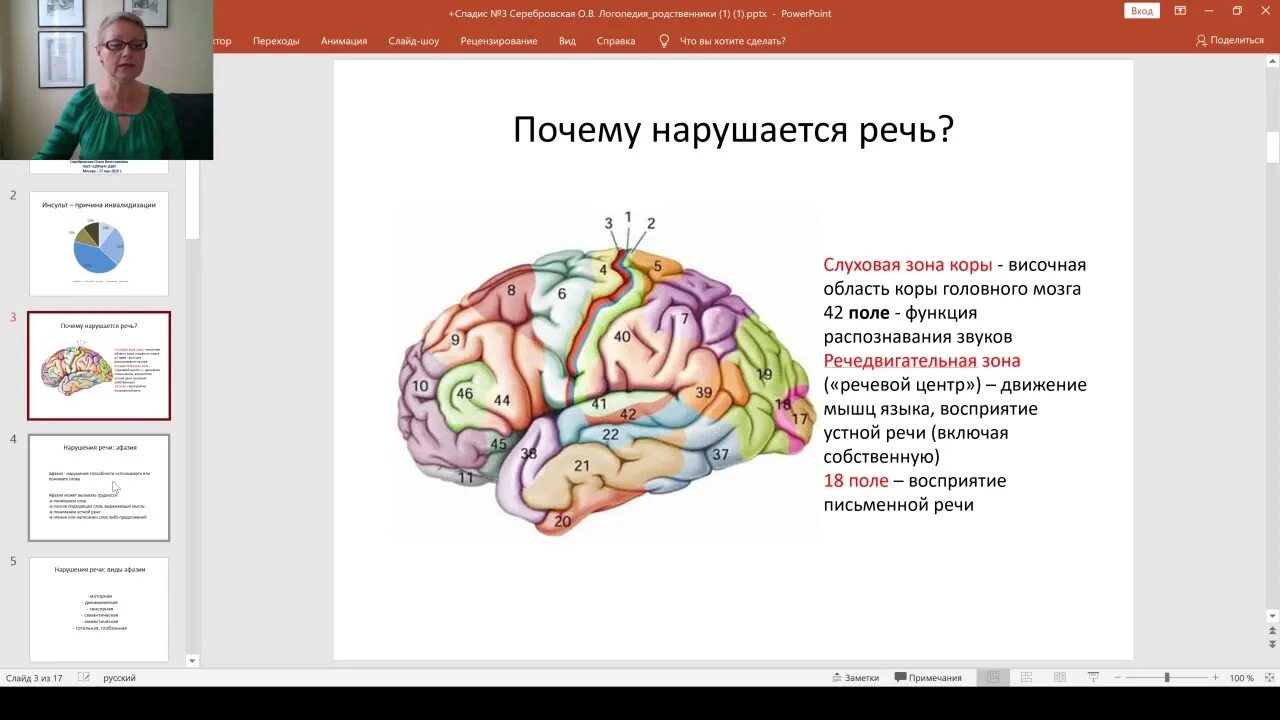Toggle the Заметки notes pane
The height and width of the screenshot is (720, 1280).
(856, 677)
